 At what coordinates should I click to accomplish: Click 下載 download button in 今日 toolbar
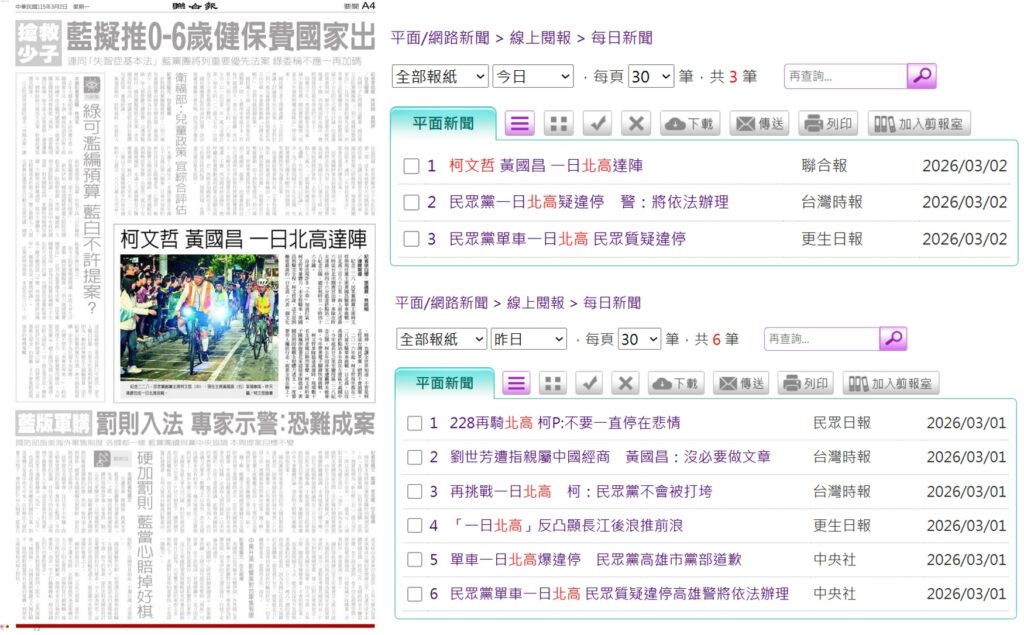tap(689, 124)
